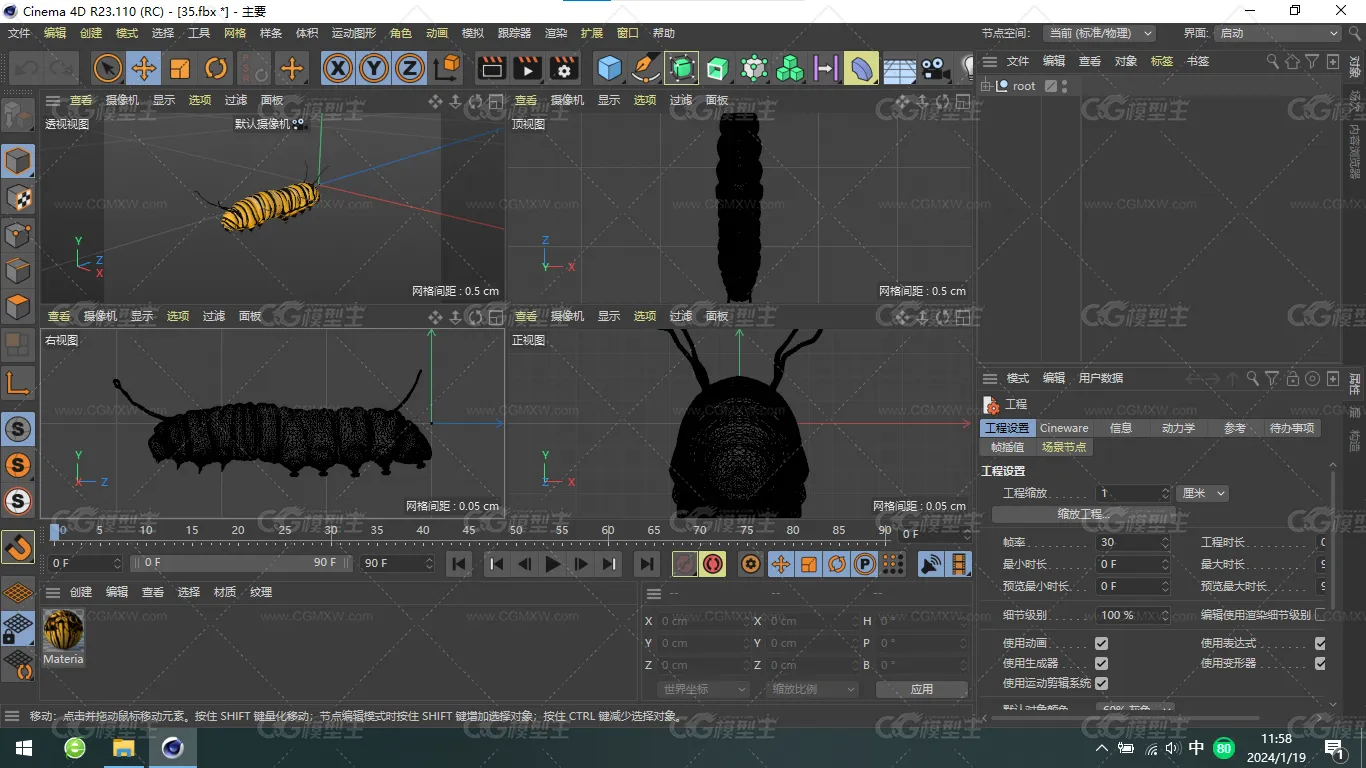The width and height of the screenshot is (1366, 768).
Task: Open the 运动图形 menu
Action: 353,33
